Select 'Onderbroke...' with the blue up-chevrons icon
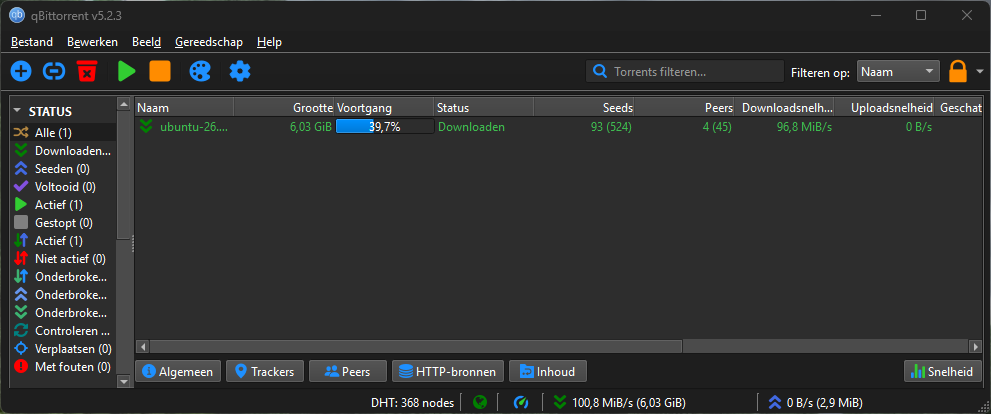 (63, 295)
